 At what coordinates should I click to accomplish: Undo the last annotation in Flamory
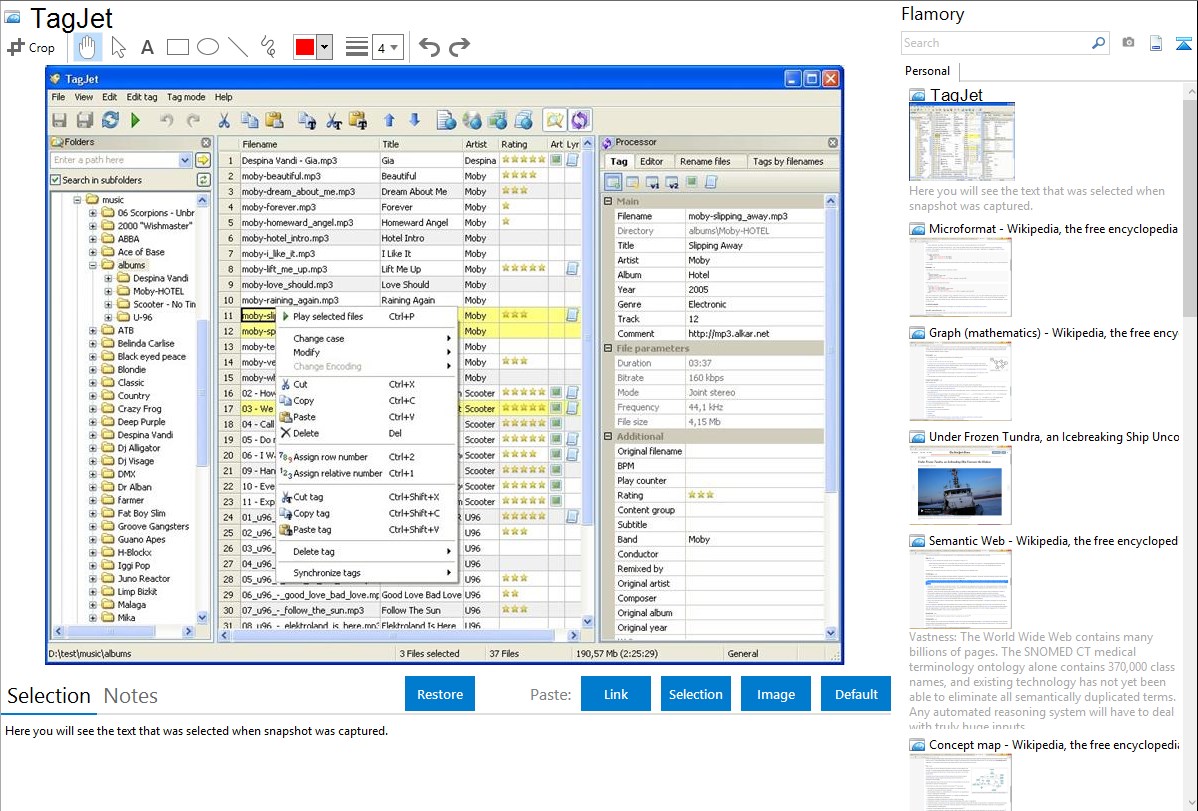tap(429, 47)
